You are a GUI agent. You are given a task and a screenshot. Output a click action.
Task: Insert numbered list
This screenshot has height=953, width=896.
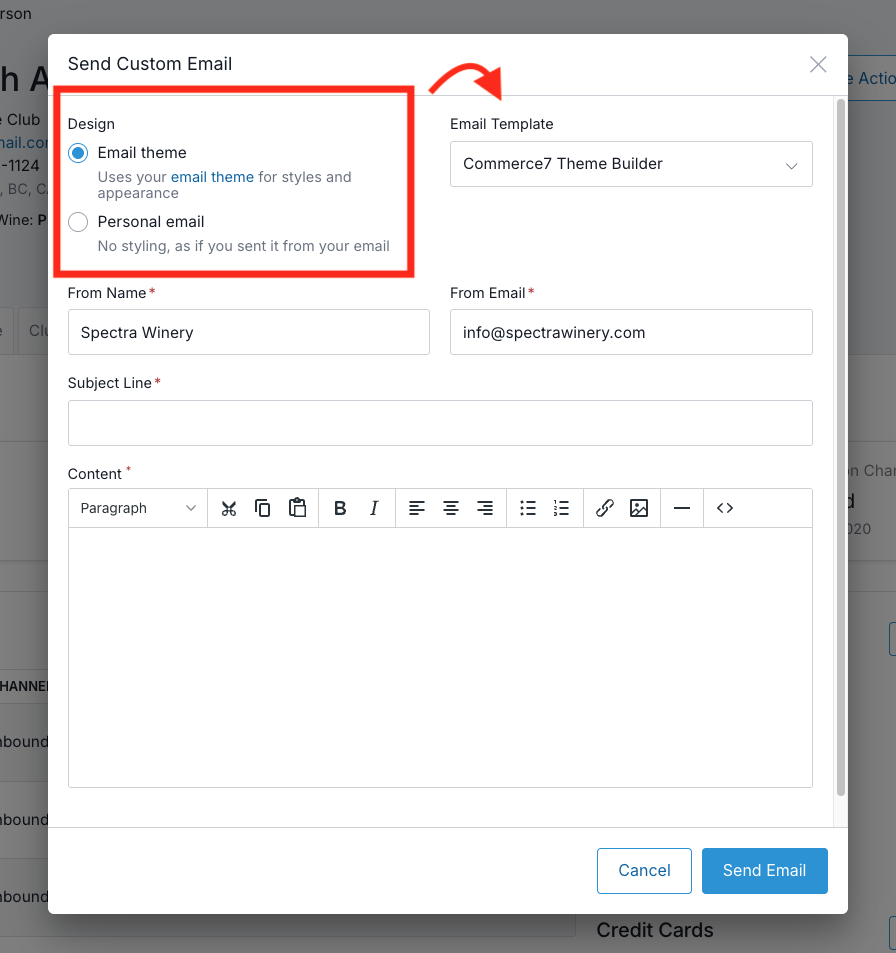562,508
